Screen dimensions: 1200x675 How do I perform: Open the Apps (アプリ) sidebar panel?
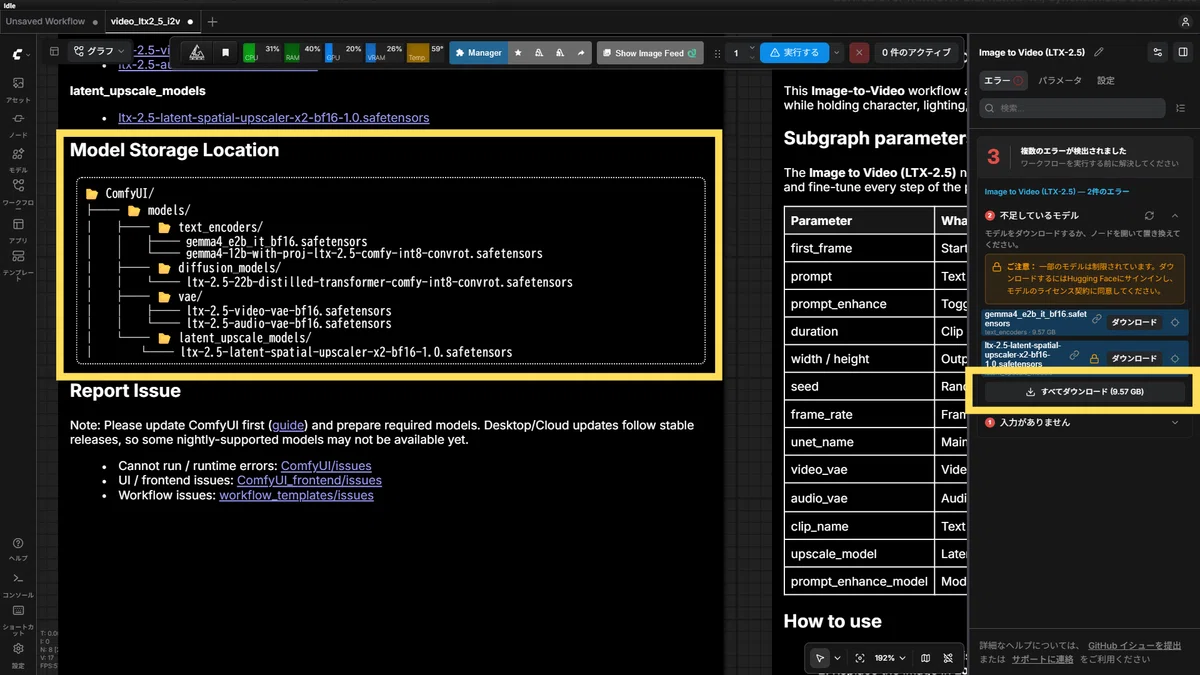18,230
